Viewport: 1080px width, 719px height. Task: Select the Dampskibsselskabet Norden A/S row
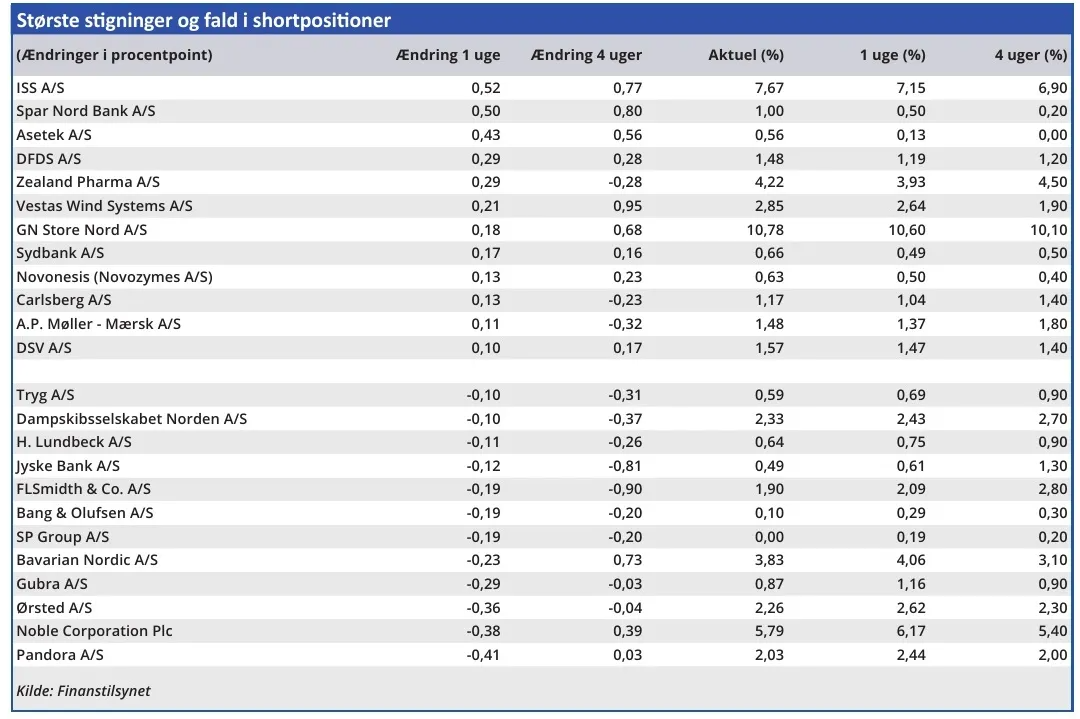[x=131, y=419]
